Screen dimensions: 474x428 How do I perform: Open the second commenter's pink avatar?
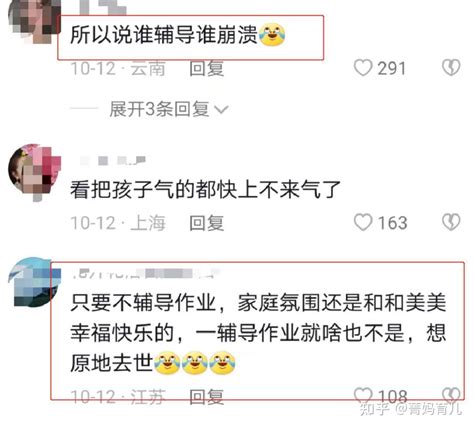click(x=34, y=172)
